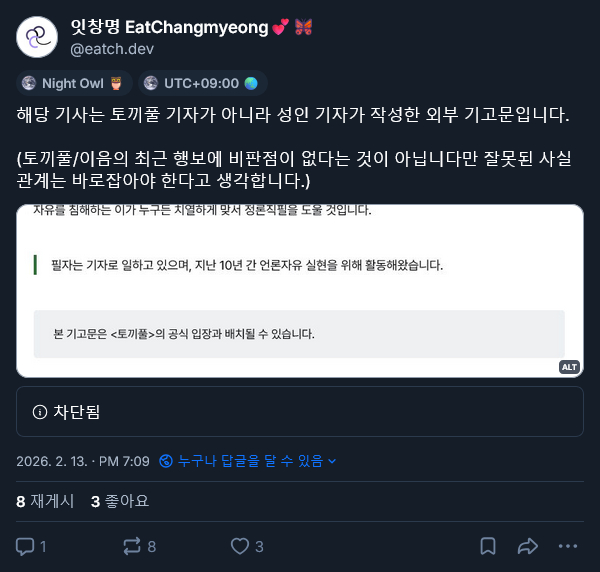Click the Night Owl label badge
The height and width of the screenshot is (572, 600).
[x=73, y=83]
